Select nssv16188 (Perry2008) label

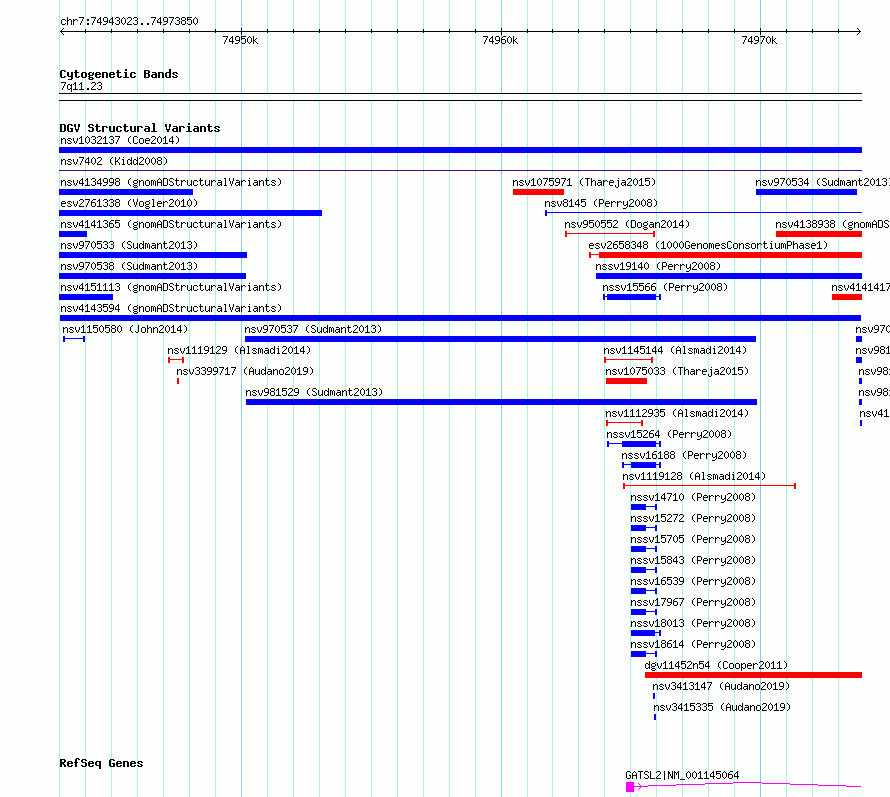tap(684, 455)
